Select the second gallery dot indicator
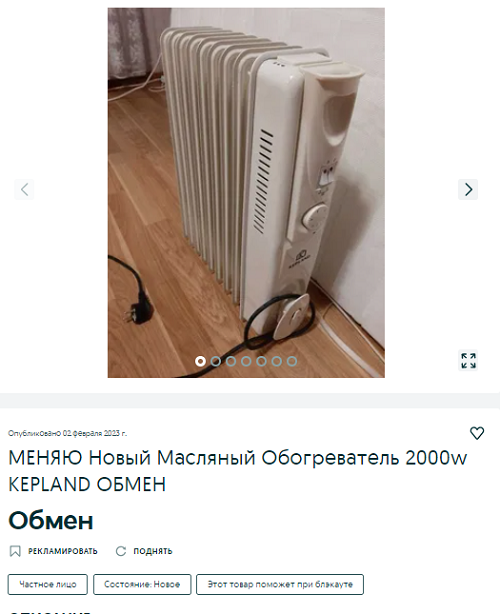The image size is (500, 614). tap(216, 361)
